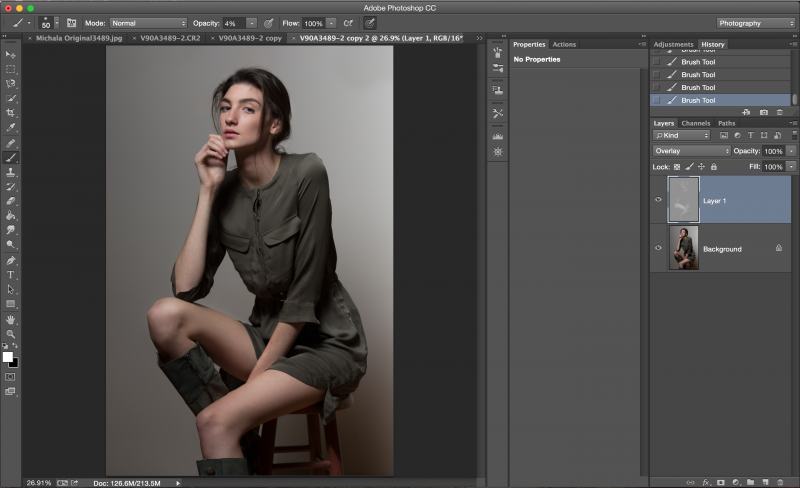Select the Eyedropper tool in the toolbar
800x488 pixels.
pyautogui.click(x=11, y=128)
